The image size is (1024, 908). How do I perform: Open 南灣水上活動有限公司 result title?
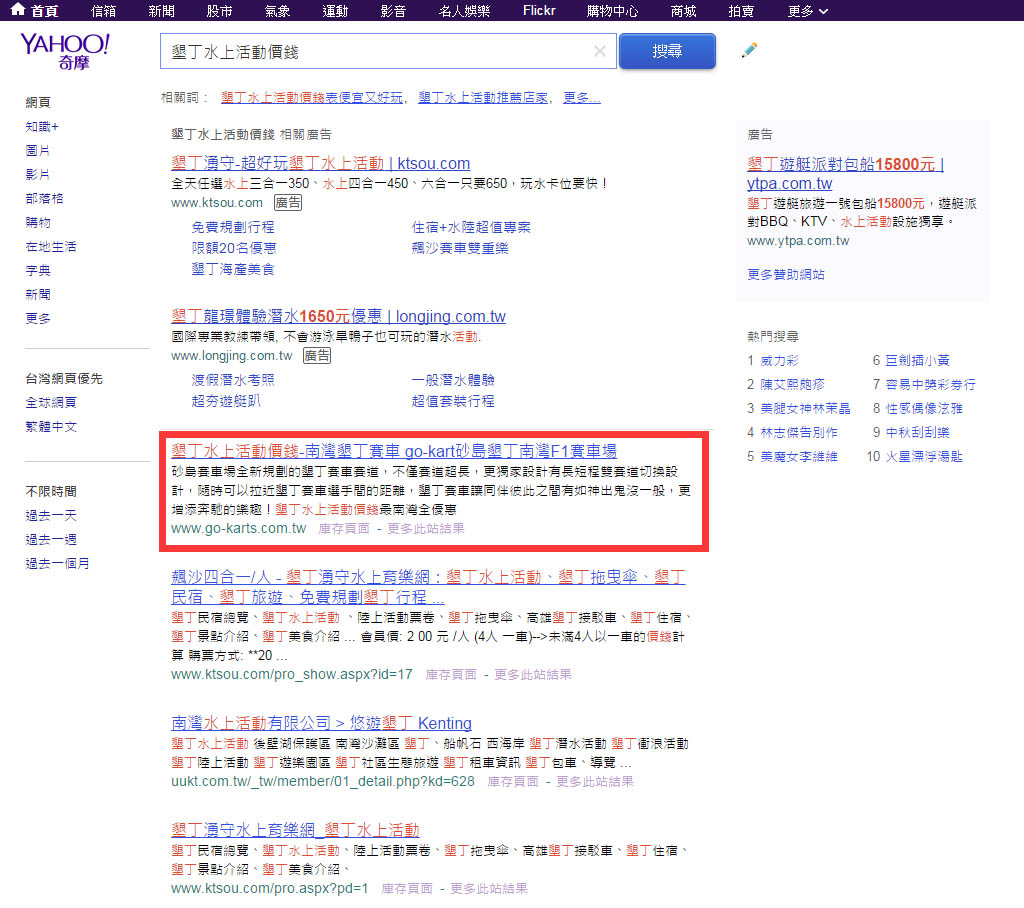321,723
